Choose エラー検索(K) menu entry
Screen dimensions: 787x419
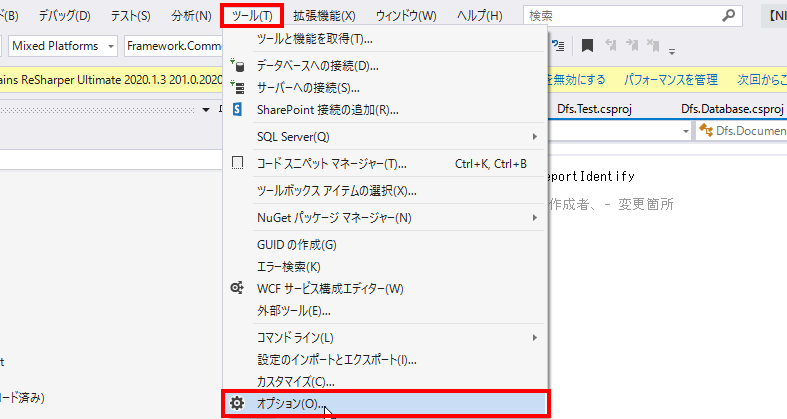coord(385,267)
